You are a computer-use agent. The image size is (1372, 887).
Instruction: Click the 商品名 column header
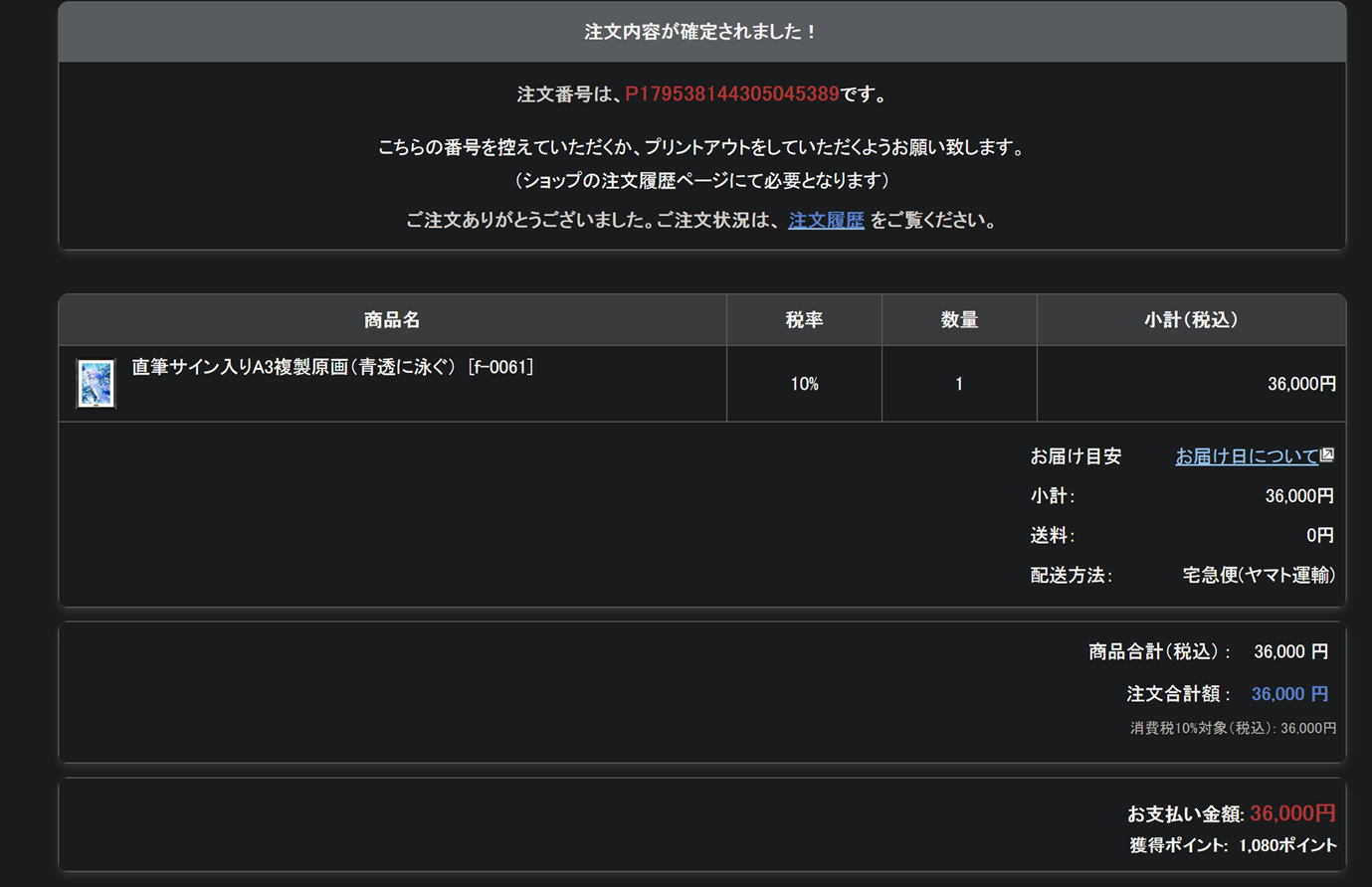coord(392,320)
